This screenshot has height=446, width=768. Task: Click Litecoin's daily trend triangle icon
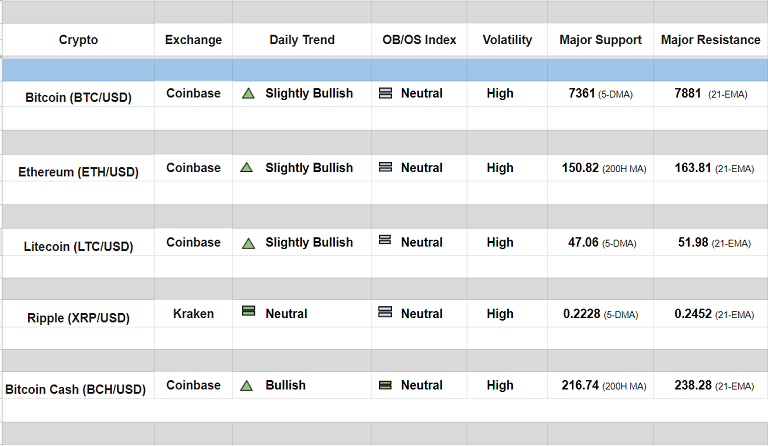pyautogui.click(x=248, y=243)
